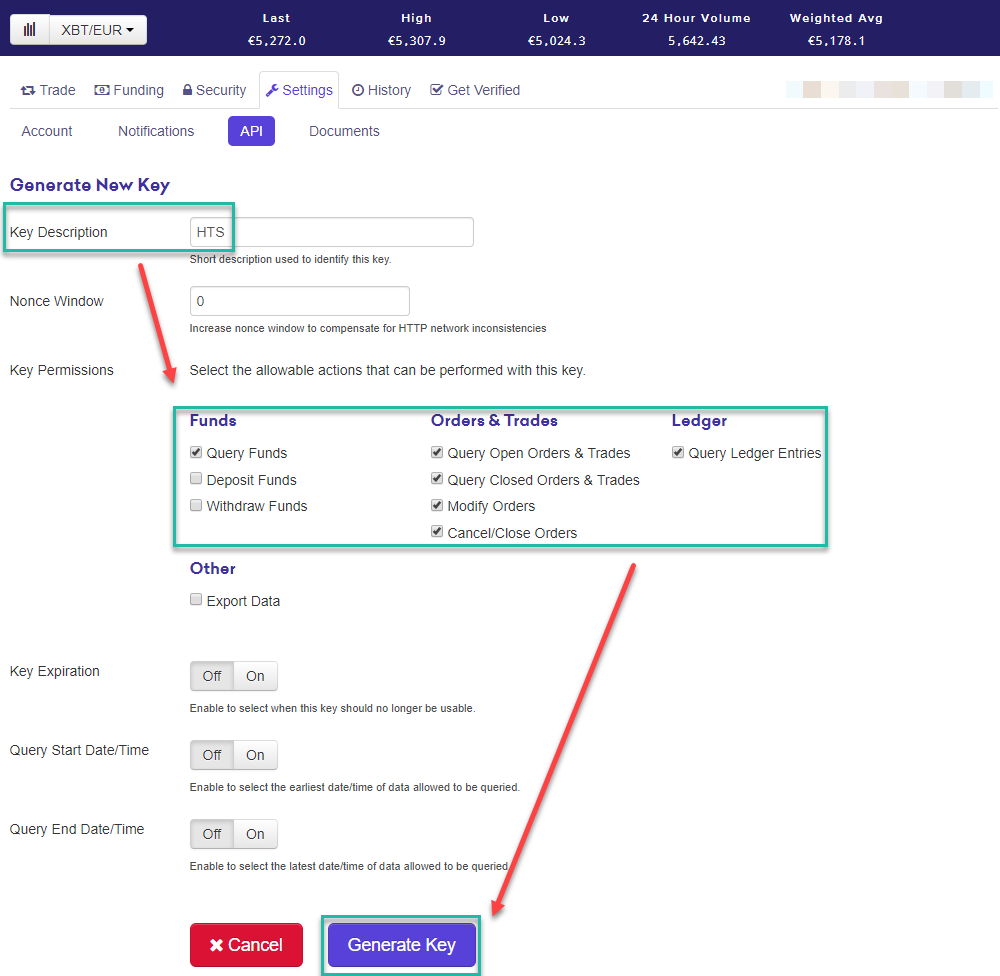Disable the Modify Orders checkbox
The height and width of the screenshot is (976, 1000).
[x=437, y=505]
